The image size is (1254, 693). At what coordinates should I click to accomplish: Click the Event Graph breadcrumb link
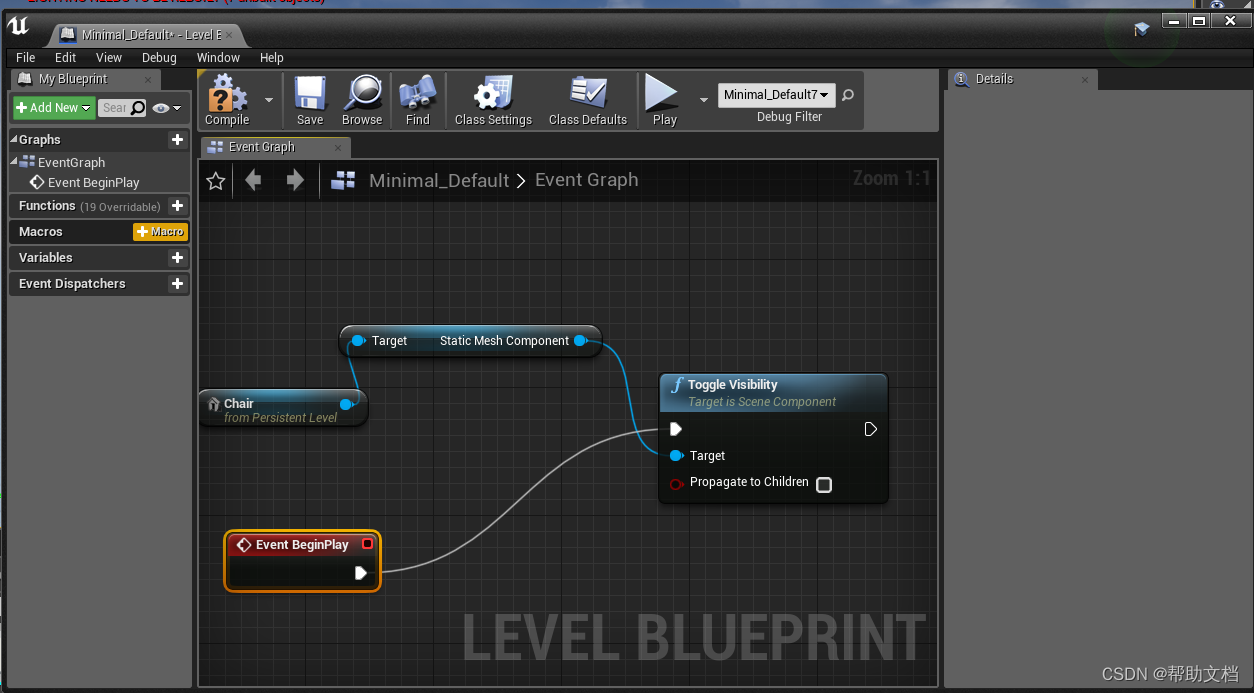click(586, 180)
